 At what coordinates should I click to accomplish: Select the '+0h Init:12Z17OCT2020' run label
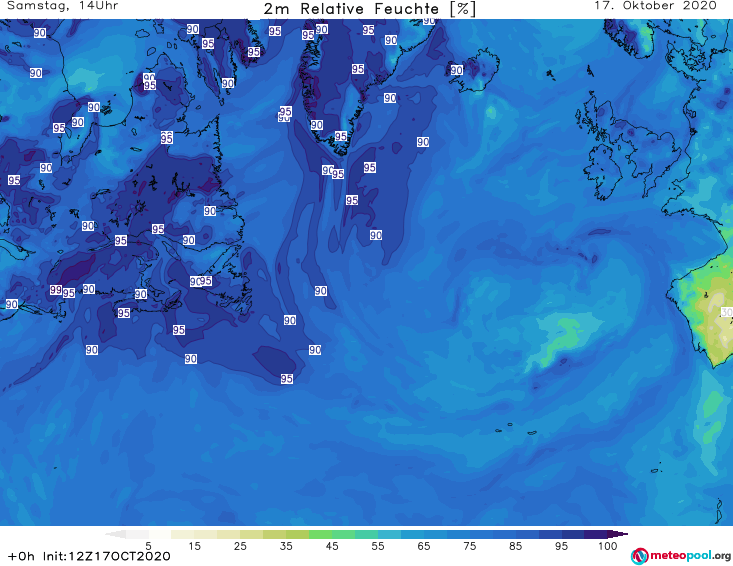click(89, 556)
